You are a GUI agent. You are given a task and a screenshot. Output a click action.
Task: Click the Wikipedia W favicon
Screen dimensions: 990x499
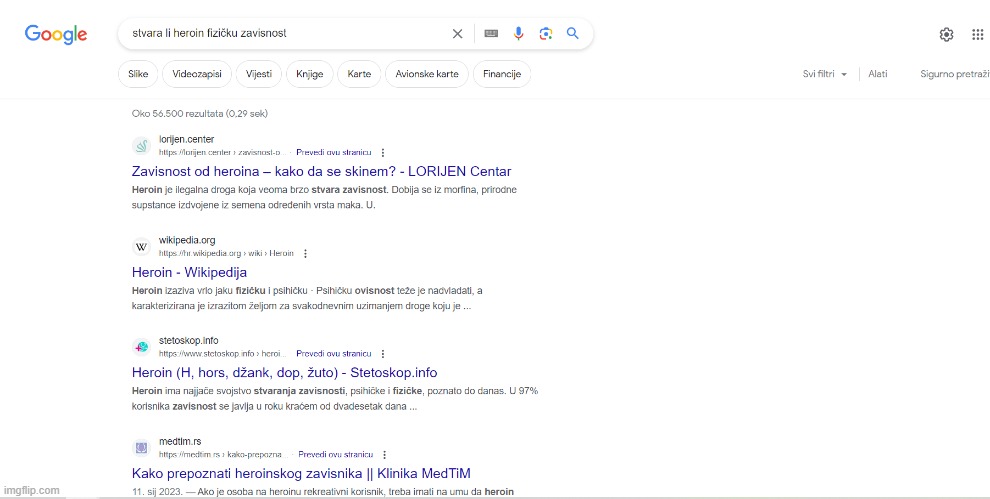coord(141,247)
